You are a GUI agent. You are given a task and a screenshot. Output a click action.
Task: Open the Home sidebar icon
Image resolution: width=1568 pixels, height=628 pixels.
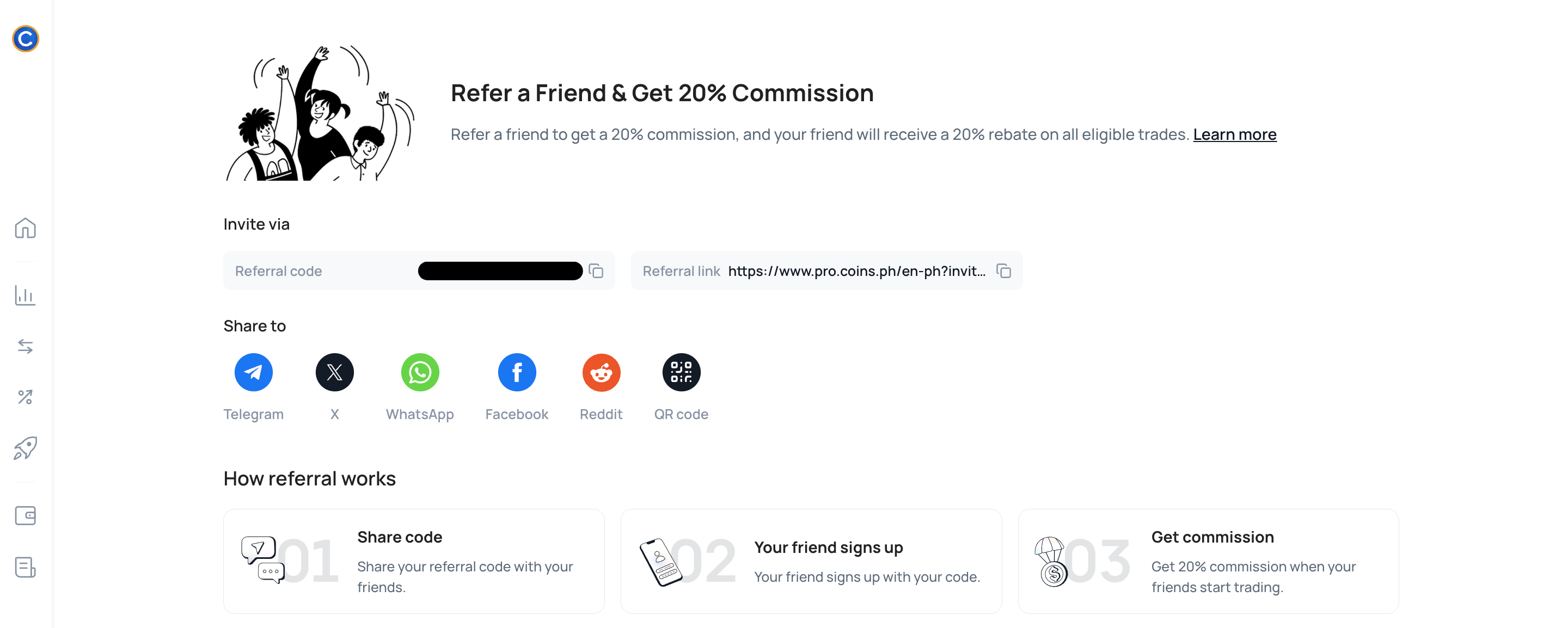26,228
